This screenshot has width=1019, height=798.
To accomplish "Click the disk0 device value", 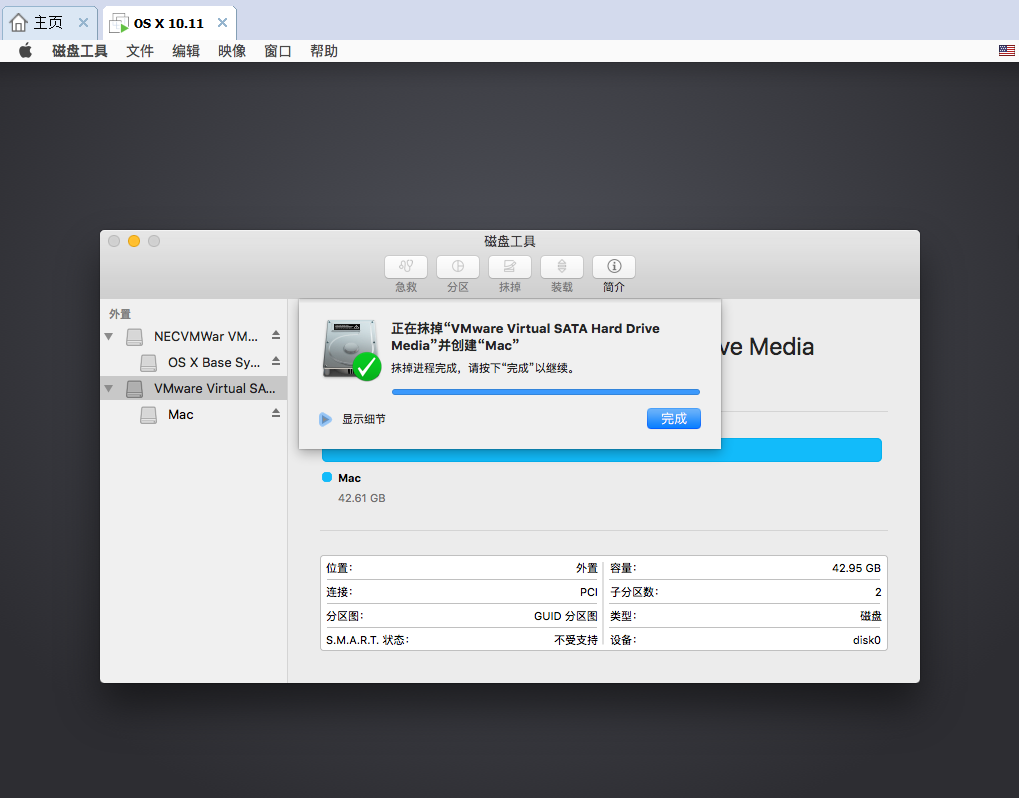I will (867, 640).
